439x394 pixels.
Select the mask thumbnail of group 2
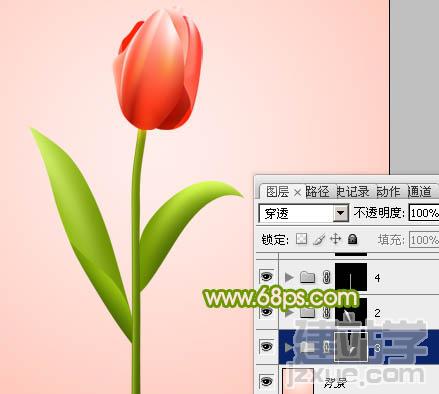pos(351,312)
